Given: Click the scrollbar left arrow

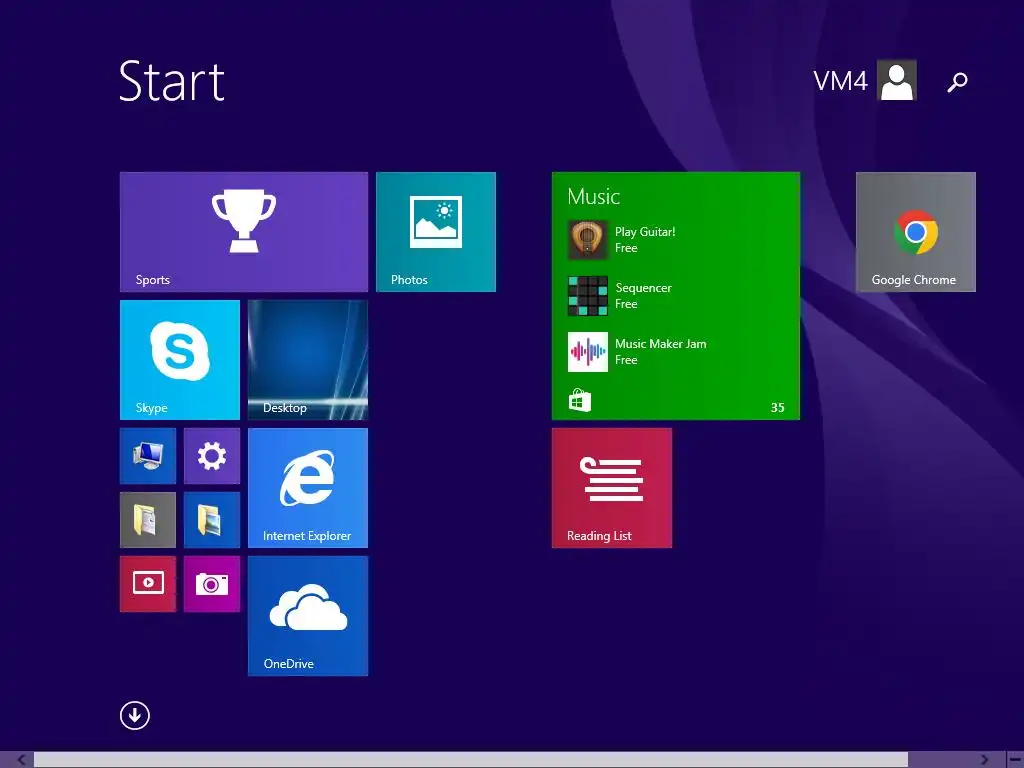Looking at the screenshot, I should 22,760.
